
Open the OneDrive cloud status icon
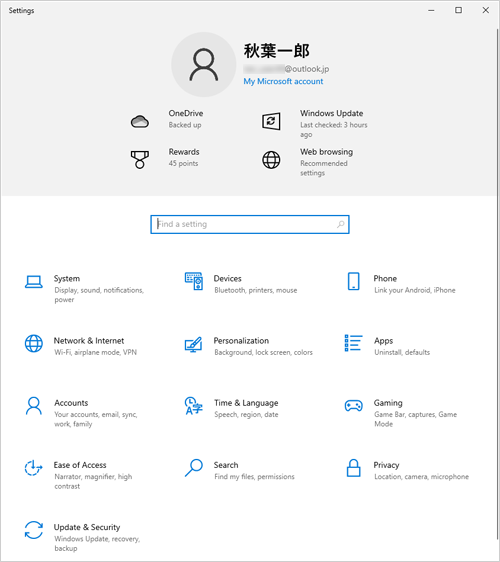(x=140, y=122)
